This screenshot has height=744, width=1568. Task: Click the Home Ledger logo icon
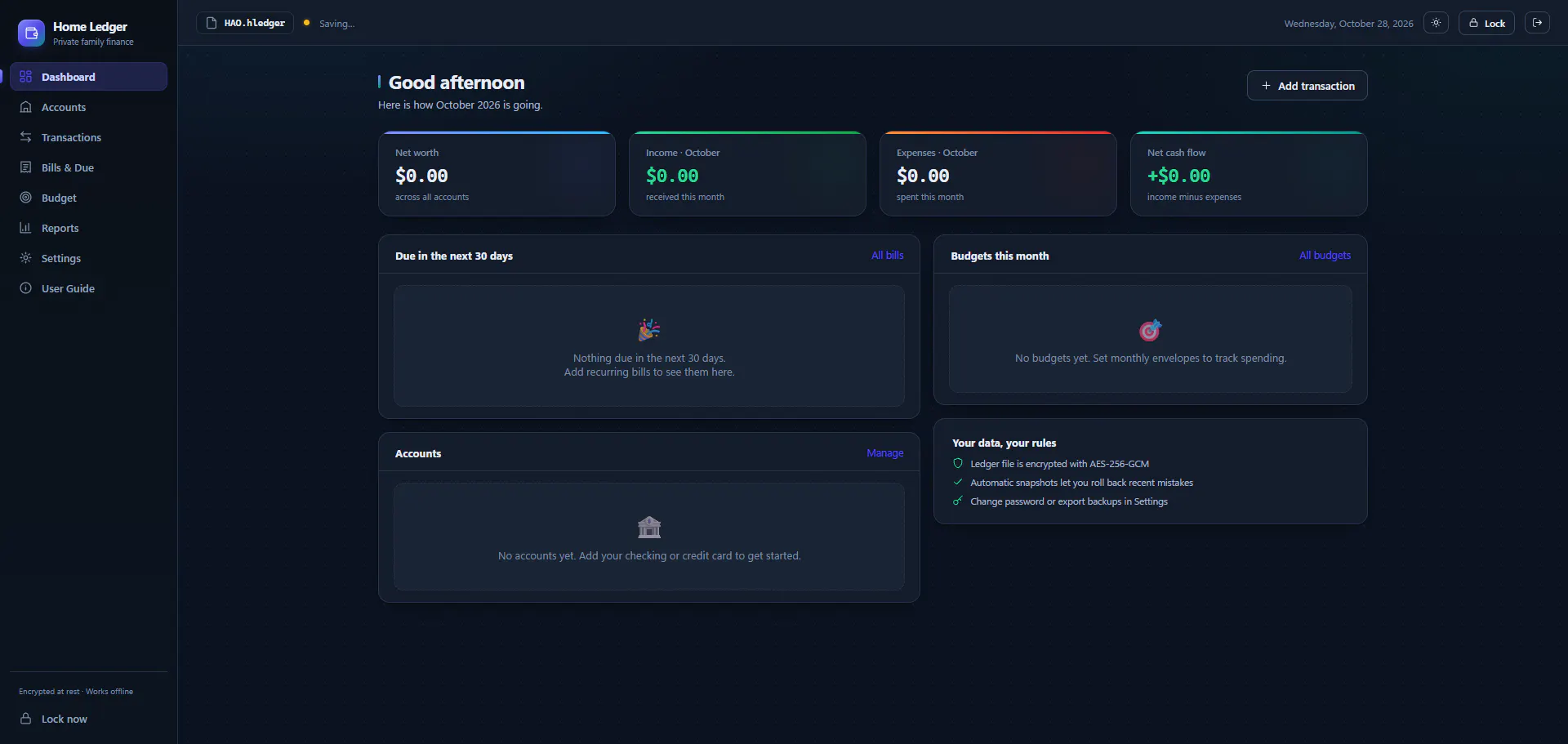31,33
